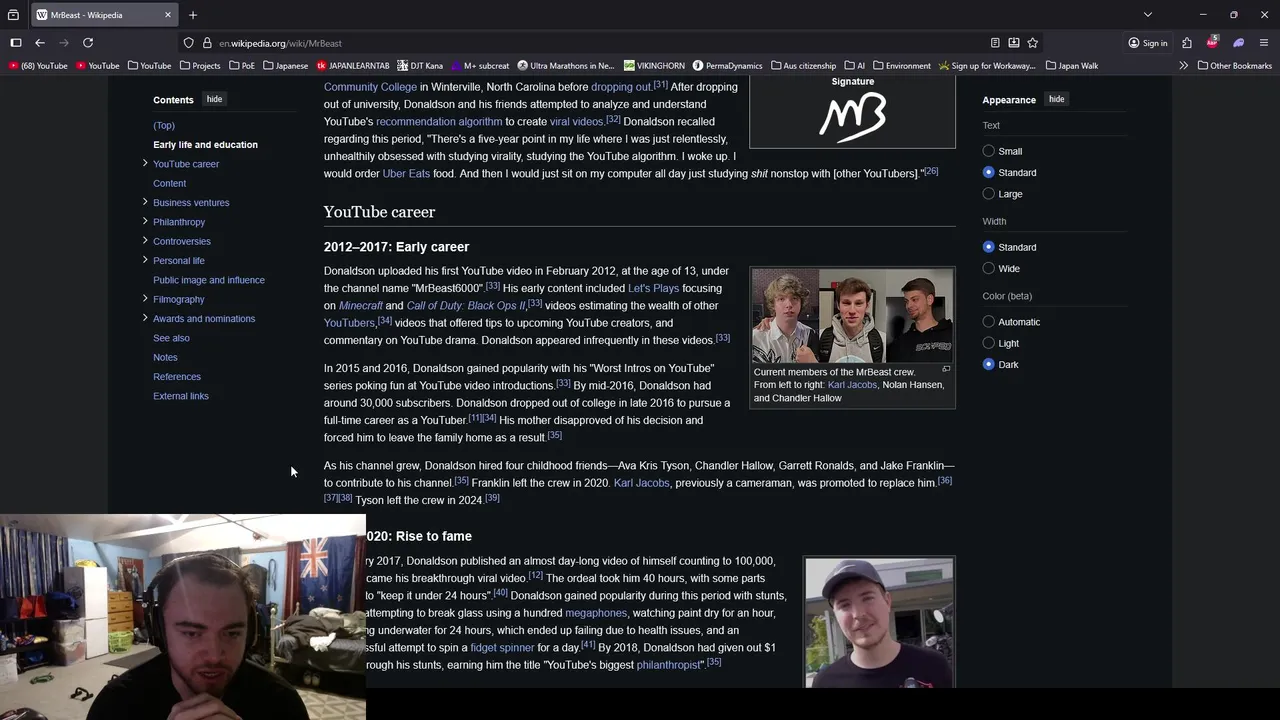The height and width of the screenshot is (720, 1280).
Task: Open the PermaDynamics bookmark
Action: [x=727, y=66]
